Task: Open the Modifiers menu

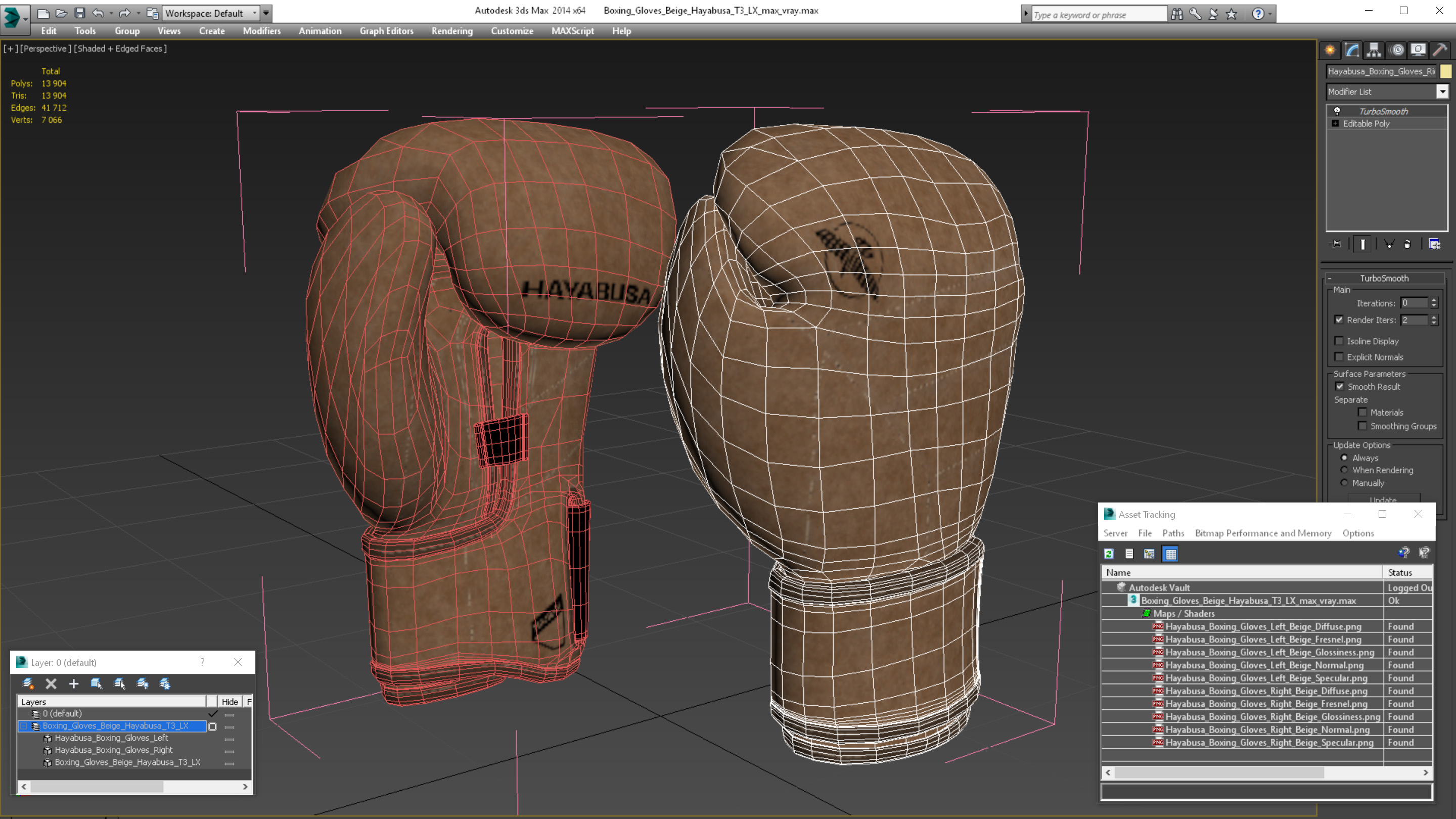Action: (262, 31)
